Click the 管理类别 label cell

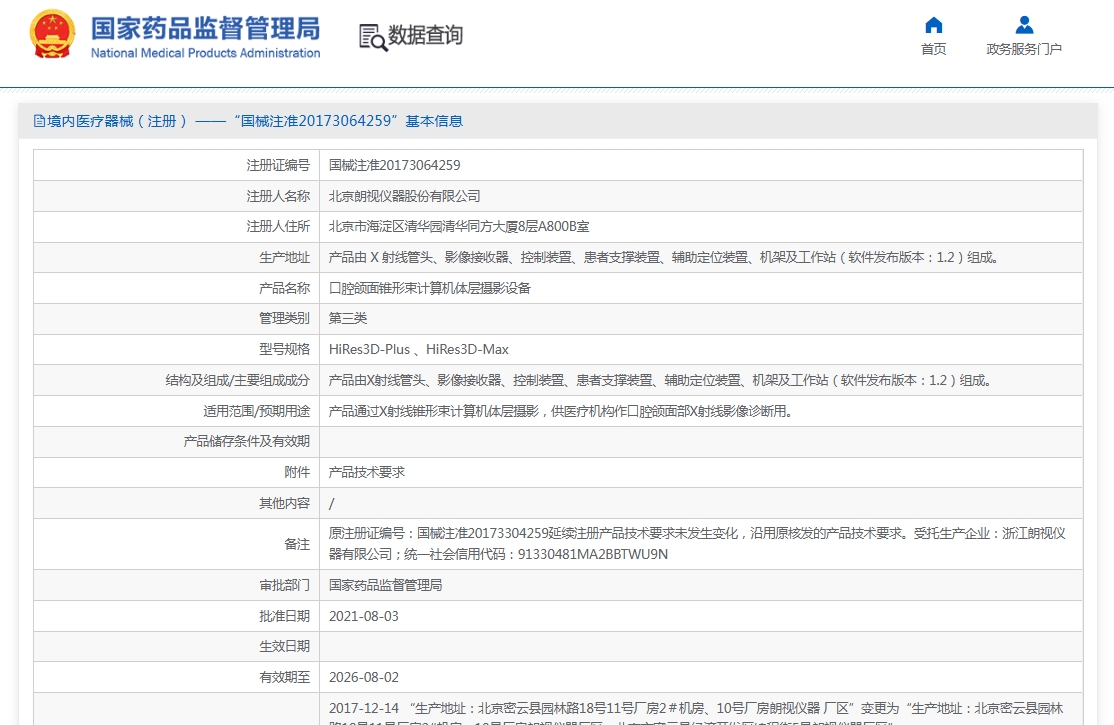[176, 318]
